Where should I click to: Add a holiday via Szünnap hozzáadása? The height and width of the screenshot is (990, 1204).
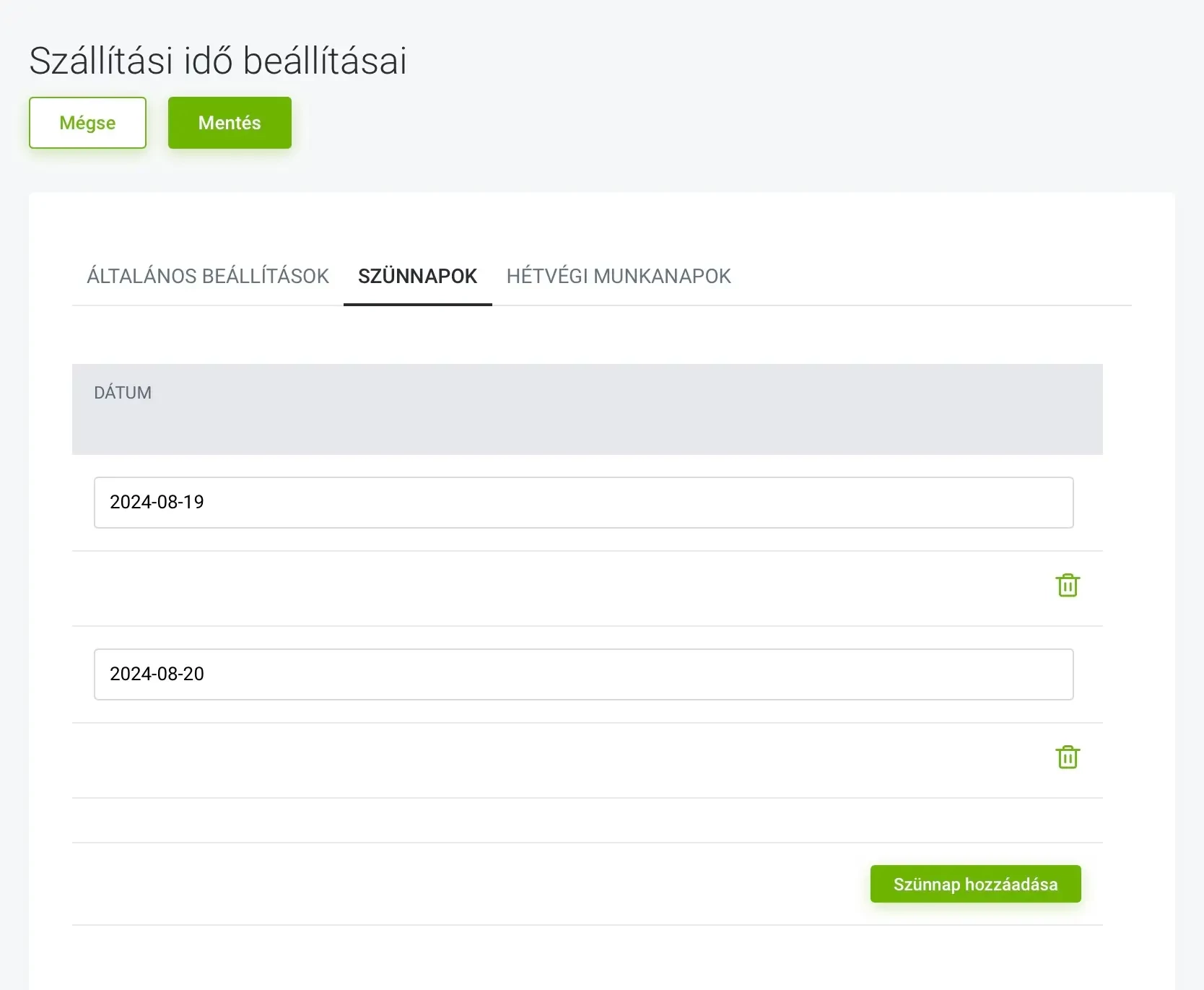click(x=975, y=884)
